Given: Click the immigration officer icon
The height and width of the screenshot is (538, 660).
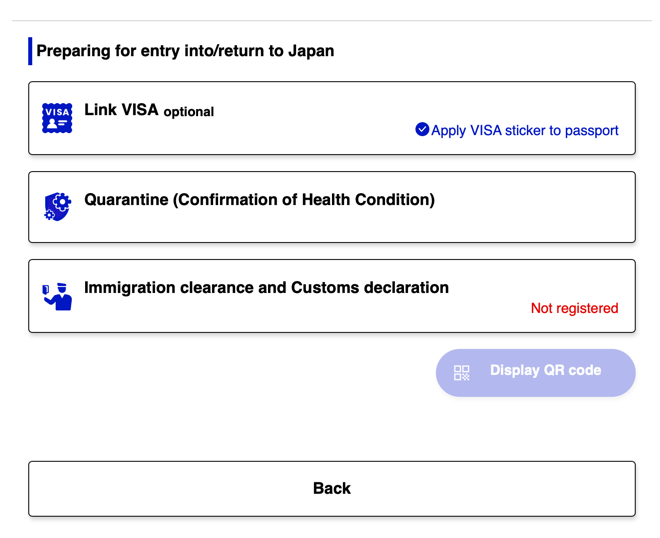Looking at the screenshot, I should point(57,295).
